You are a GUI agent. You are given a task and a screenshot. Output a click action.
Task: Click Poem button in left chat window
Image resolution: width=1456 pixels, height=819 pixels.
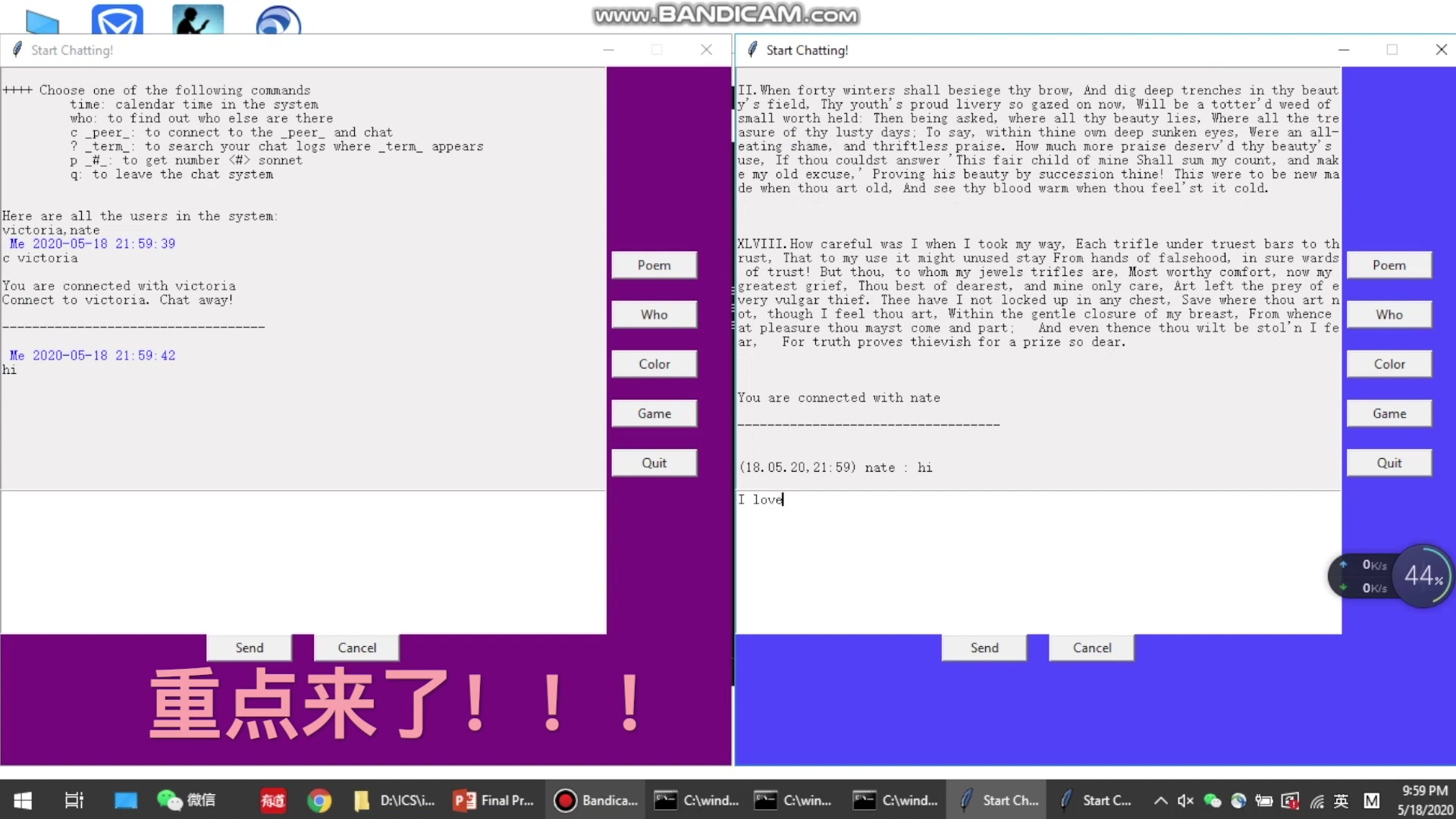(654, 265)
